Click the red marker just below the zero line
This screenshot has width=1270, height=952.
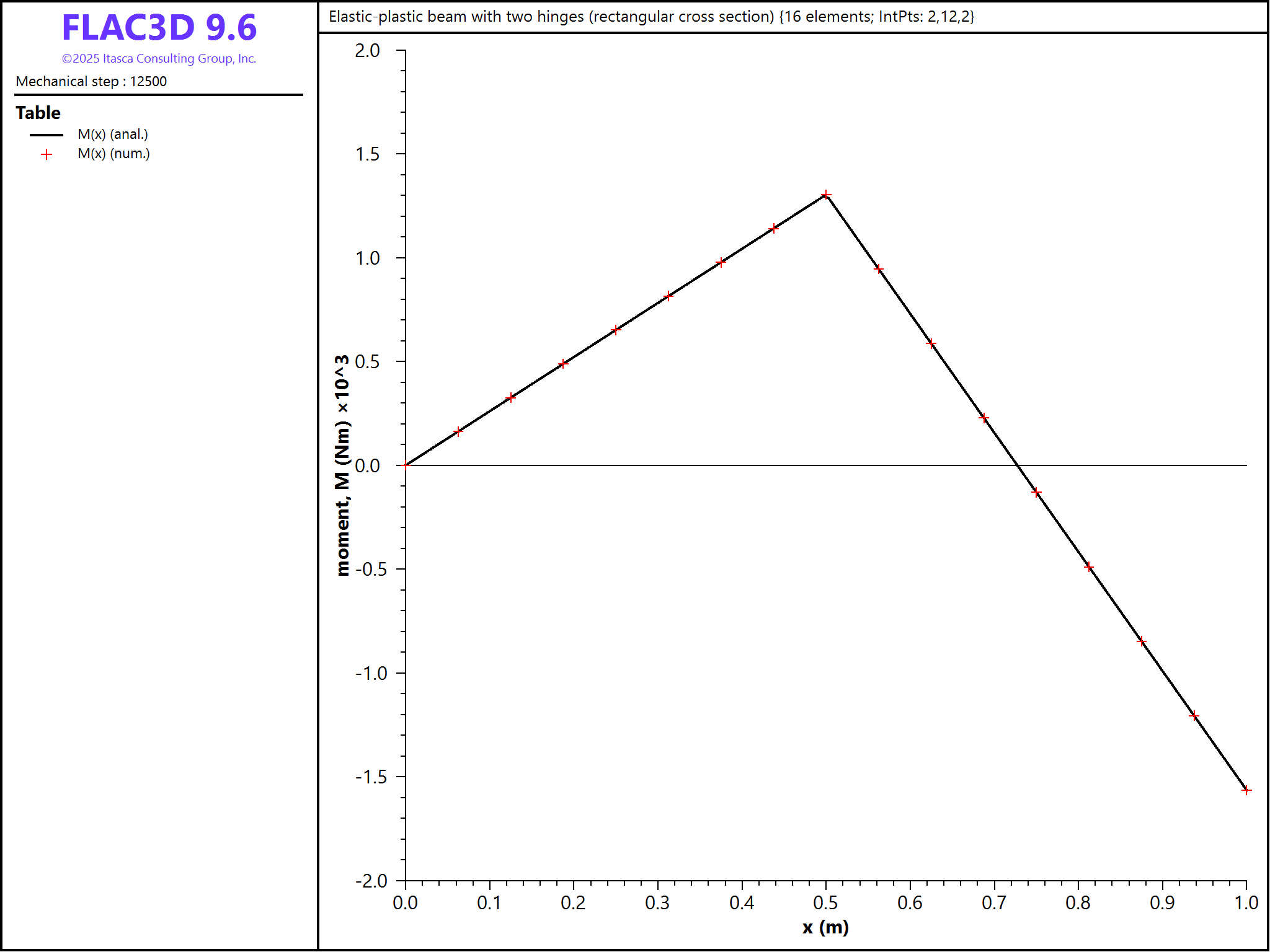1036,493
